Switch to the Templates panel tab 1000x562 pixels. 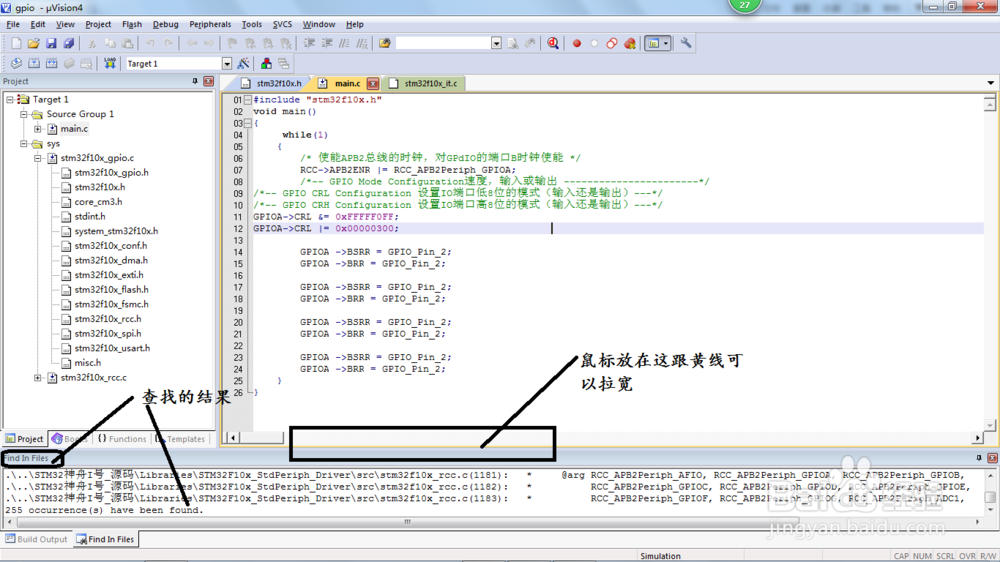pos(180,439)
